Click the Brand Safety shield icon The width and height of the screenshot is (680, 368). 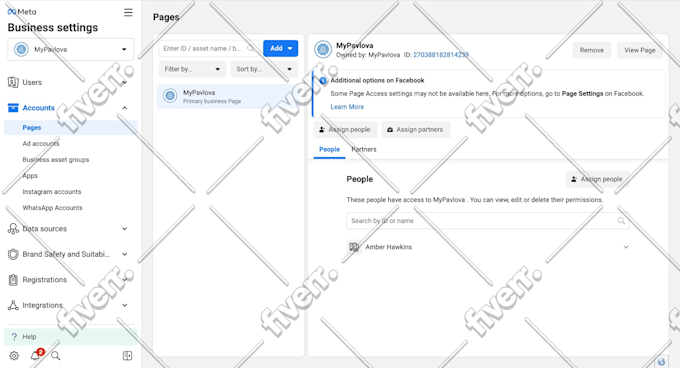(x=13, y=254)
